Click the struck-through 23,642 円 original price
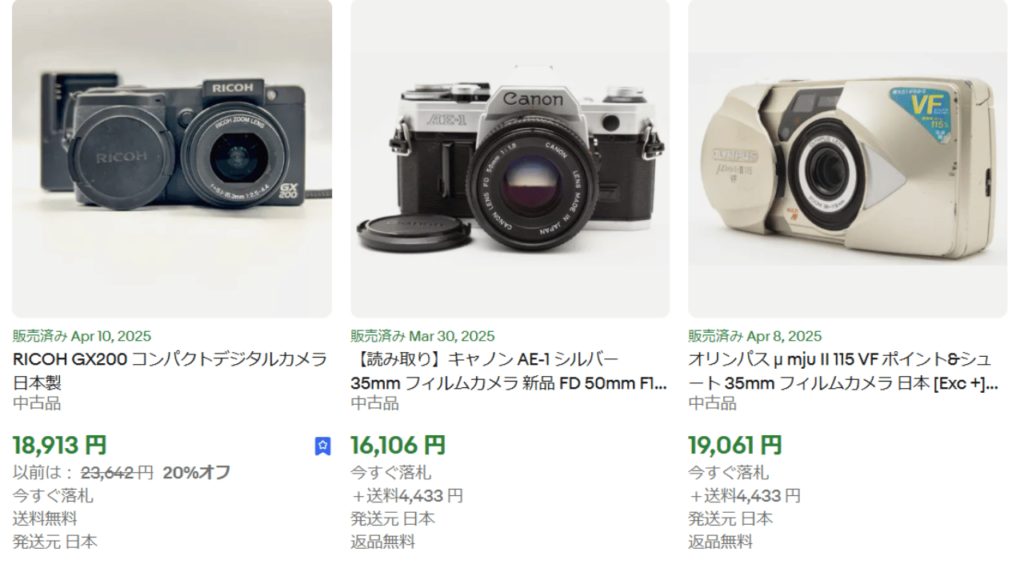The height and width of the screenshot is (576, 1024). [117, 472]
